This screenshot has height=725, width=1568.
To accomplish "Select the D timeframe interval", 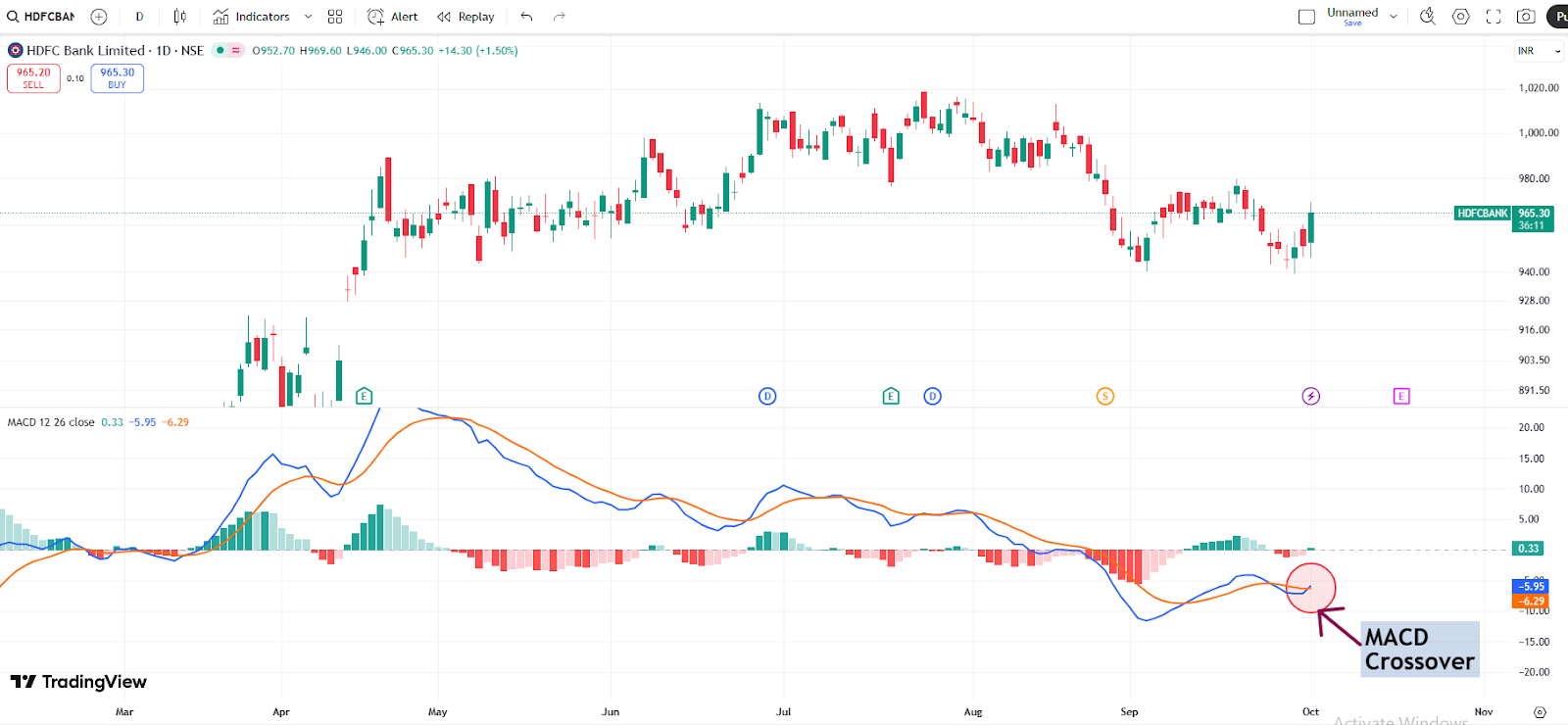I will click(139, 17).
